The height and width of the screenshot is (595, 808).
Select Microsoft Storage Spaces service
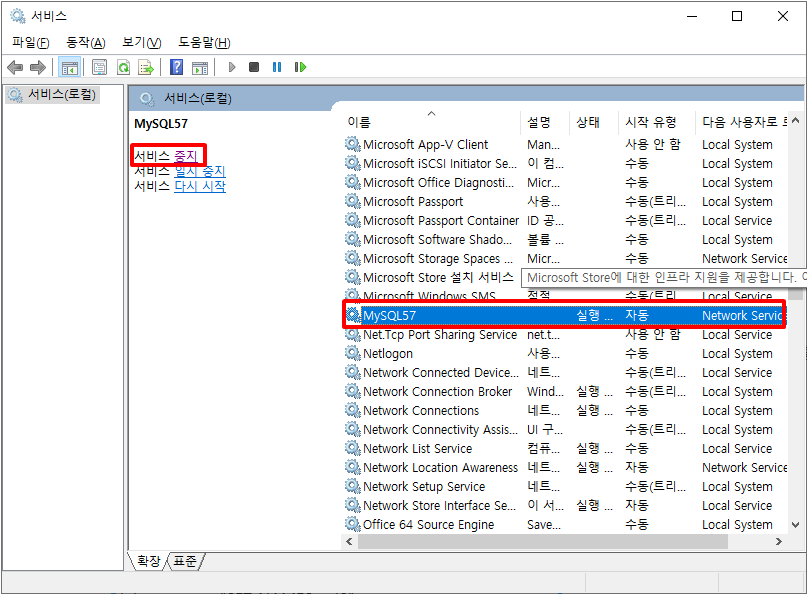[x=565, y=259]
